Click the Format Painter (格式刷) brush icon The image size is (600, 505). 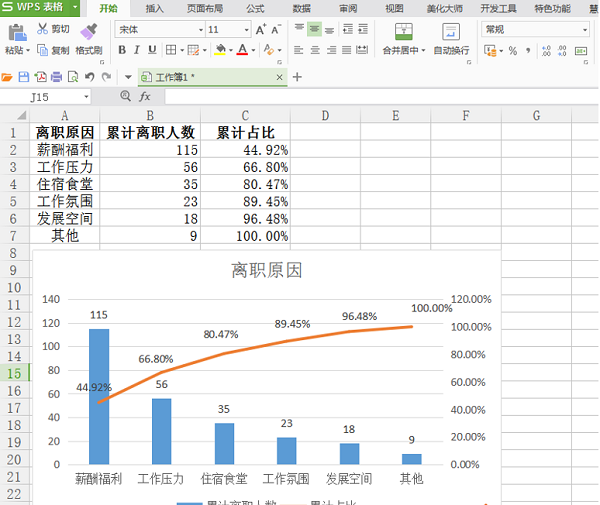click(88, 31)
